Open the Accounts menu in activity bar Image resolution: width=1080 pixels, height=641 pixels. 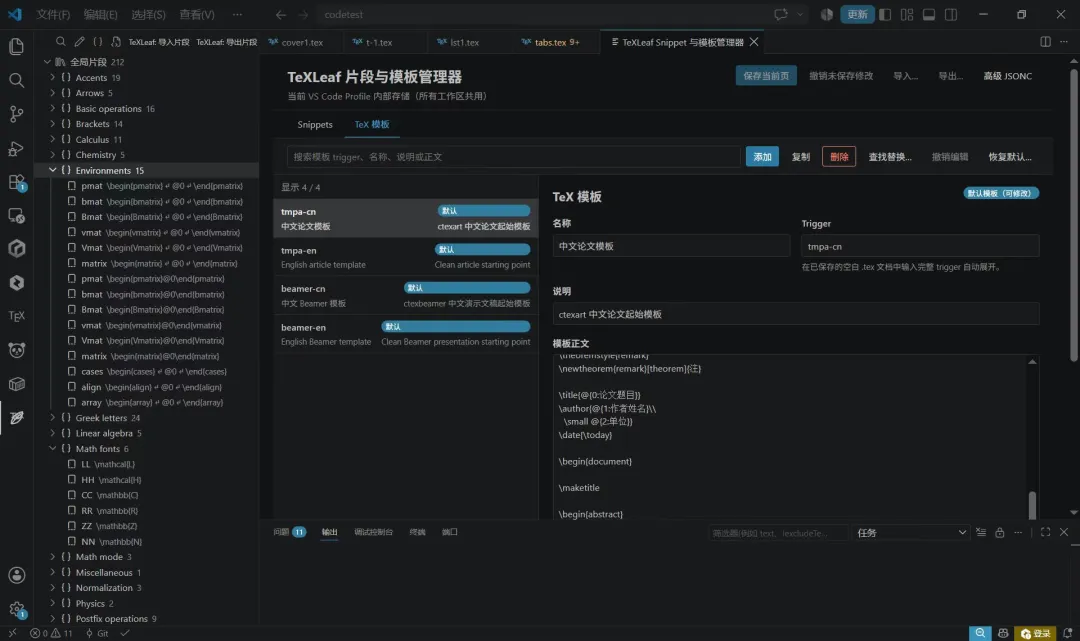click(x=17, y=575)
